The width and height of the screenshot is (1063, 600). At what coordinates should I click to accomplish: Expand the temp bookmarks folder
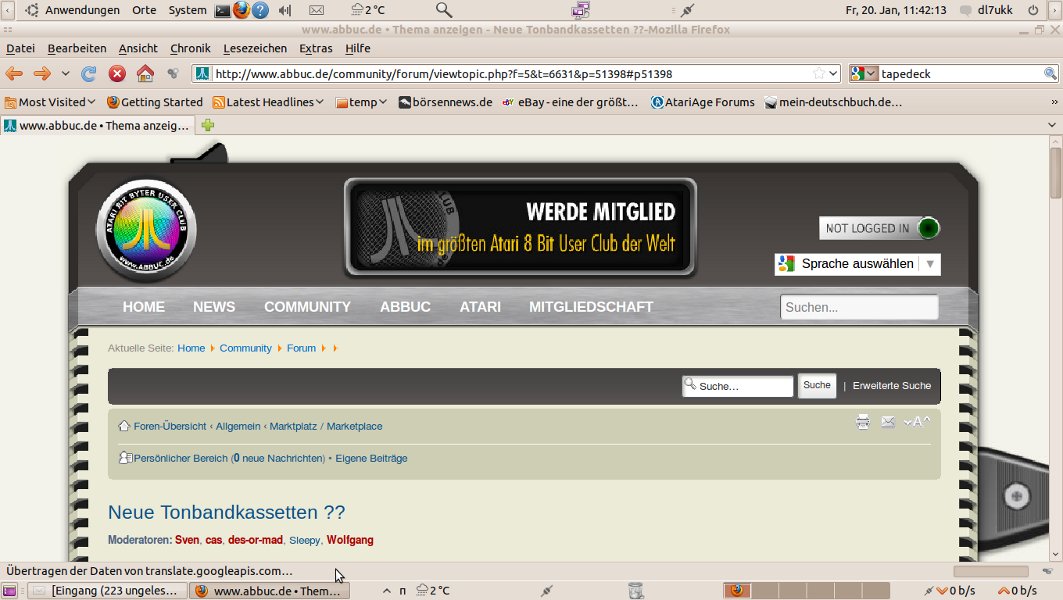(x=361, y=102)
